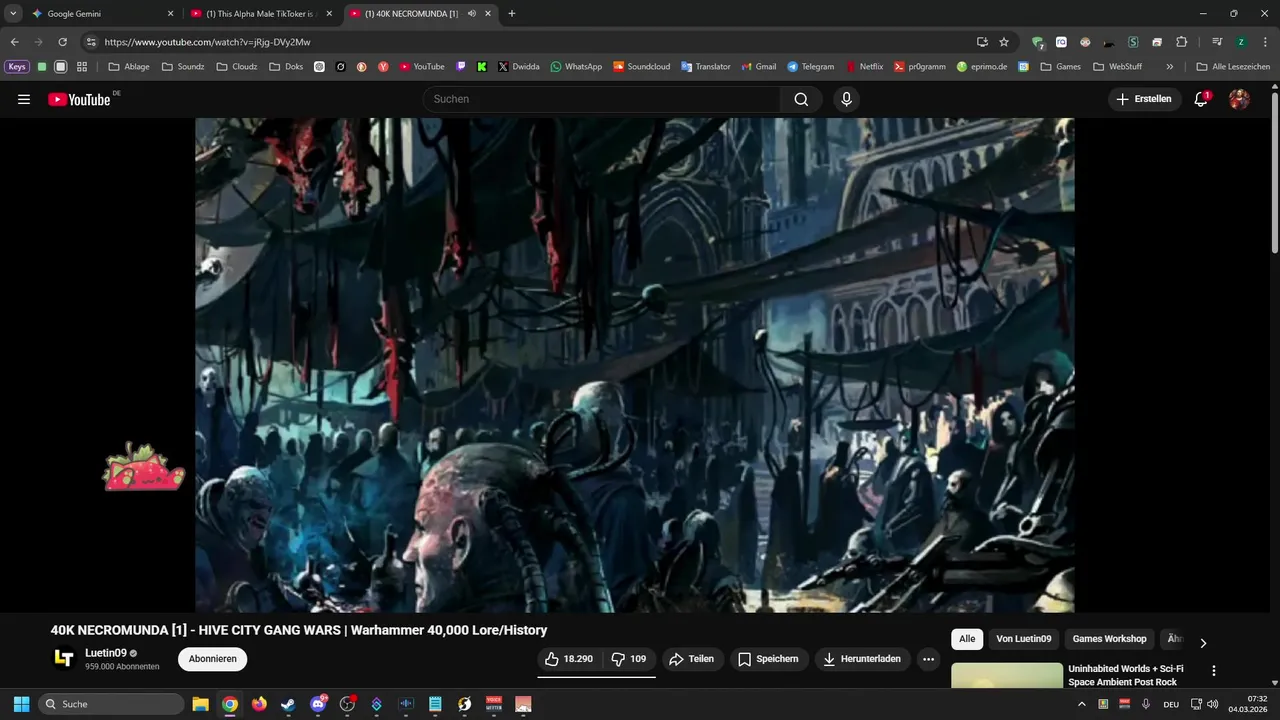
Task: Expand hidden system tray icons
Action: coord(1081,704)
